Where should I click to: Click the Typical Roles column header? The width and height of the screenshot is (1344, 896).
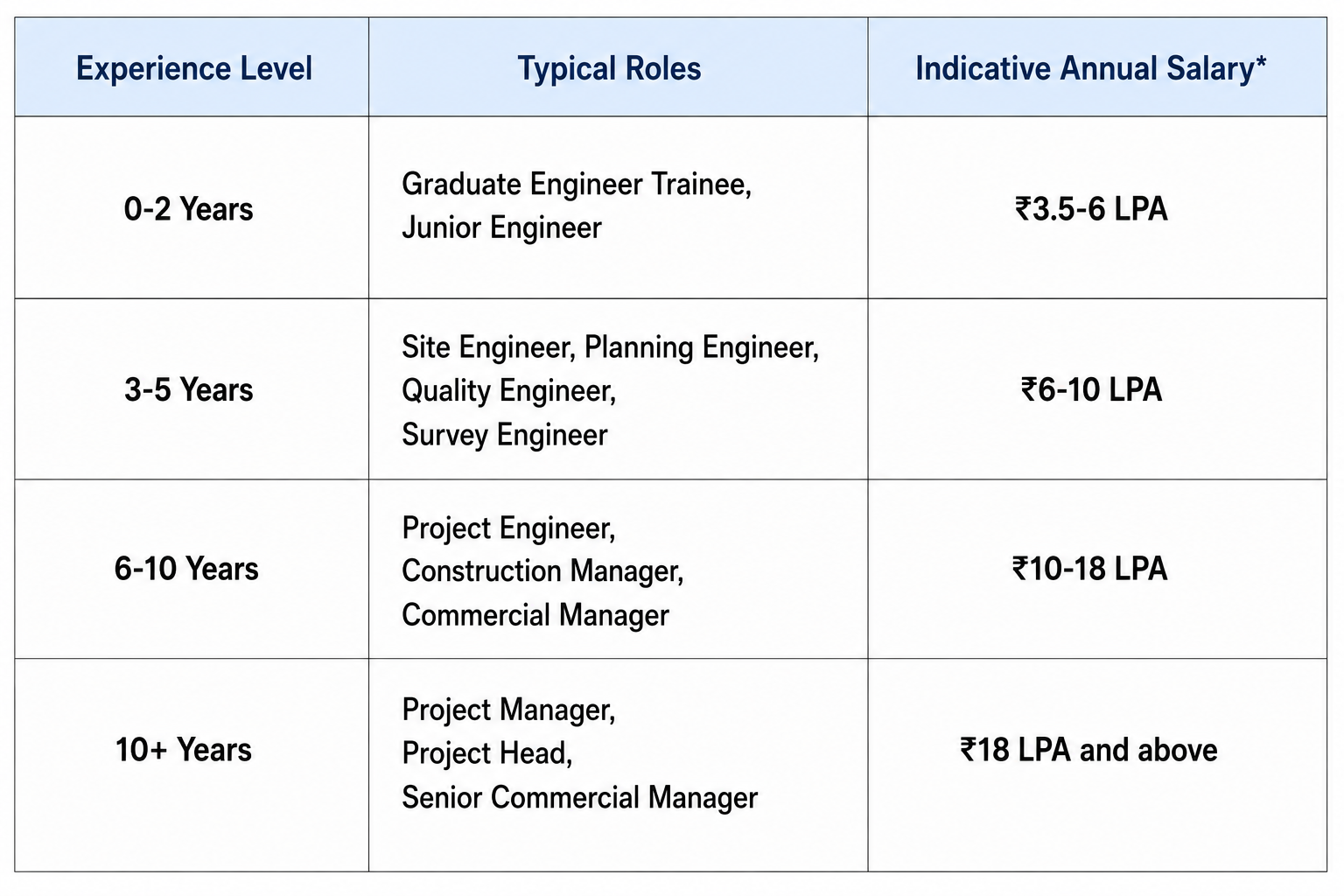(610, 68)
